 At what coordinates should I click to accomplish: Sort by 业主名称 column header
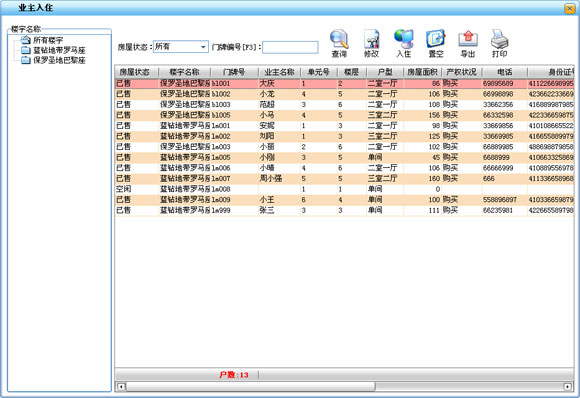pyautogui.click(x=279, y=72)
